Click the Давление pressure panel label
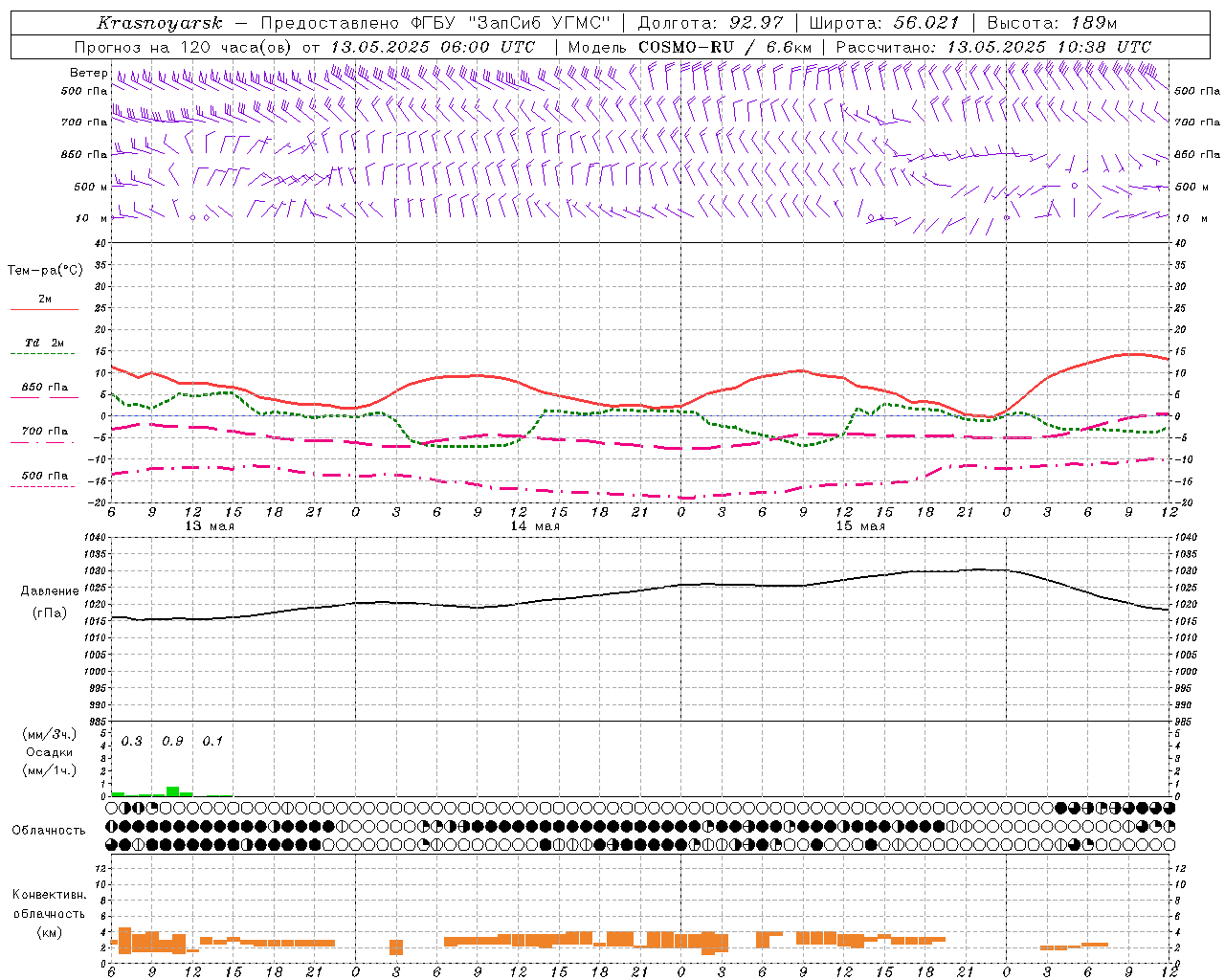Viewport: 1225px width, 980px height. (x=50, y=591)
